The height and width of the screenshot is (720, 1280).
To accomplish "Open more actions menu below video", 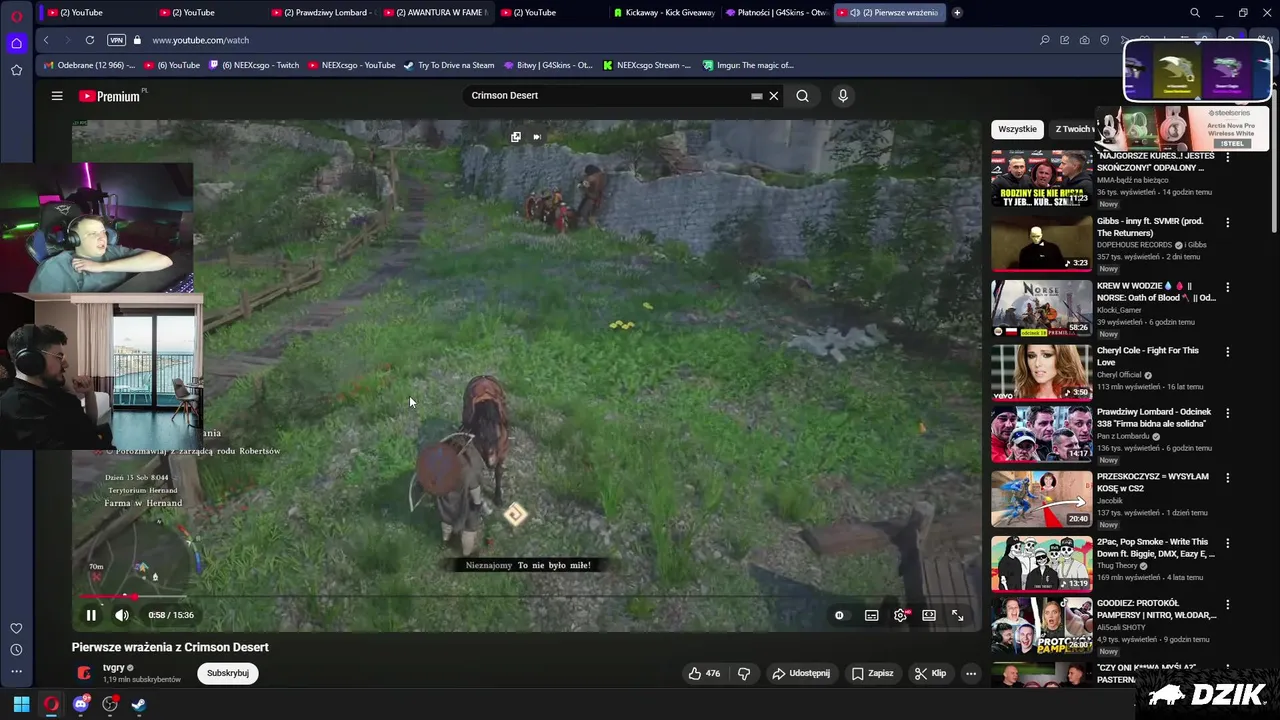I will [971, 673].
